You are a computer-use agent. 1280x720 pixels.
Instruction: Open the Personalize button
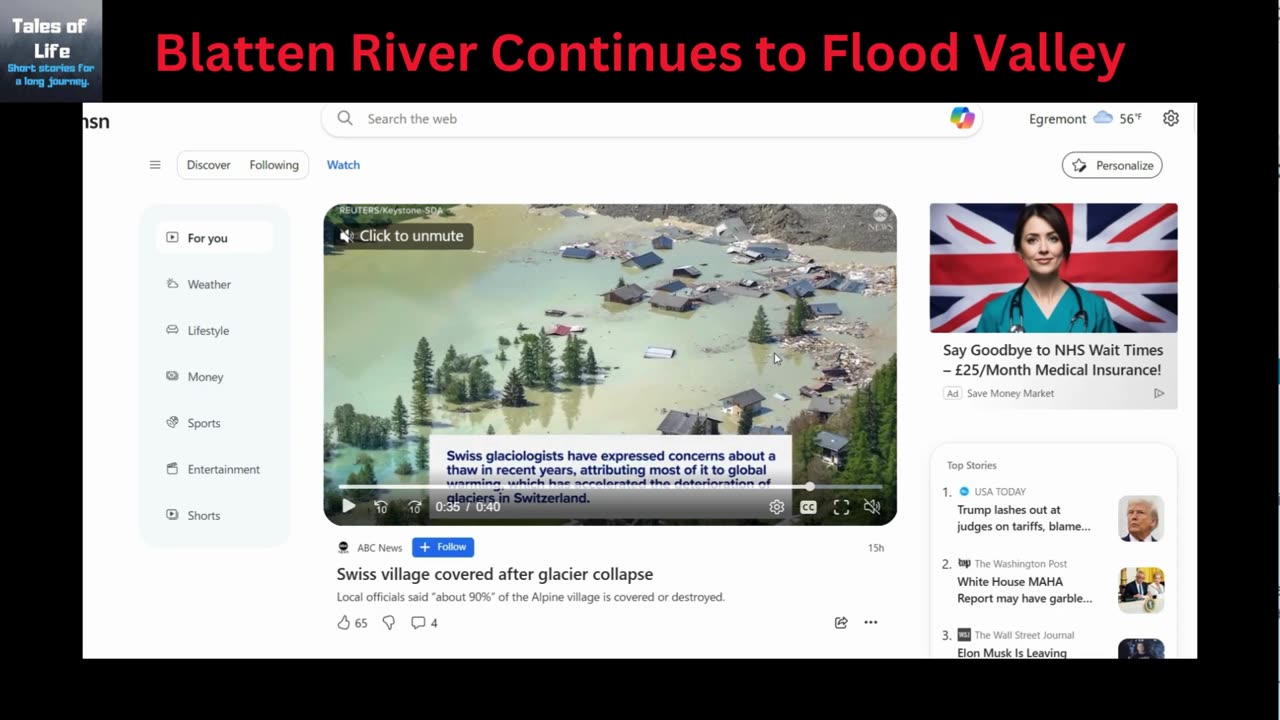[1112, 165]
